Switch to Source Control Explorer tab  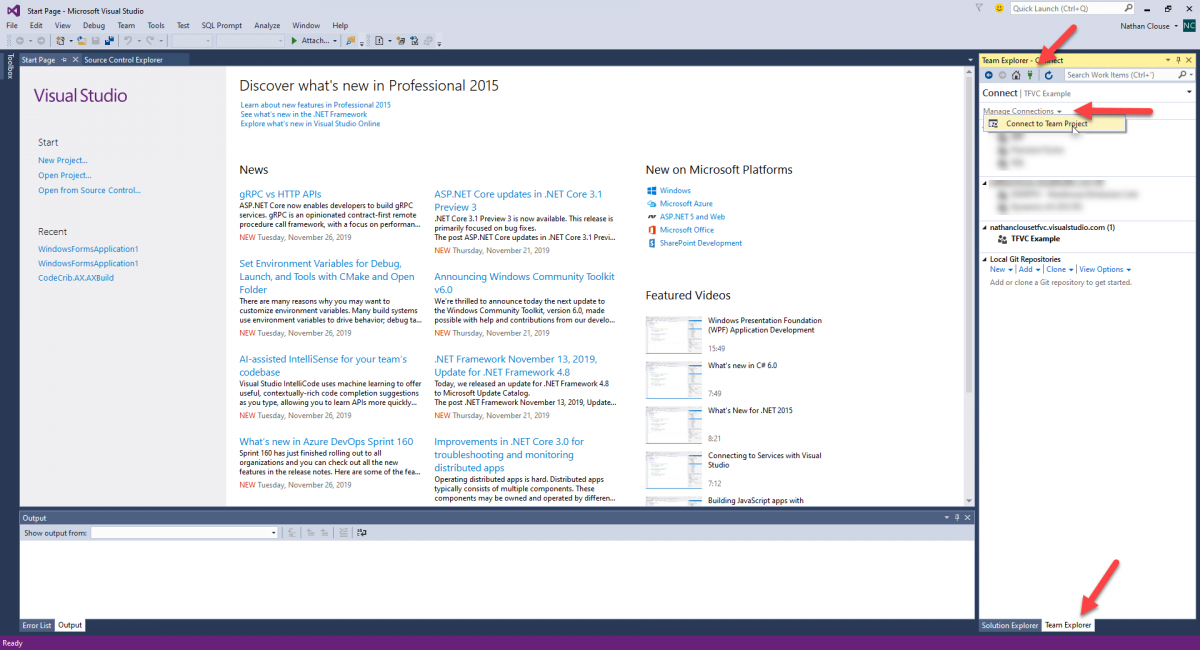(x=123, y=60)
